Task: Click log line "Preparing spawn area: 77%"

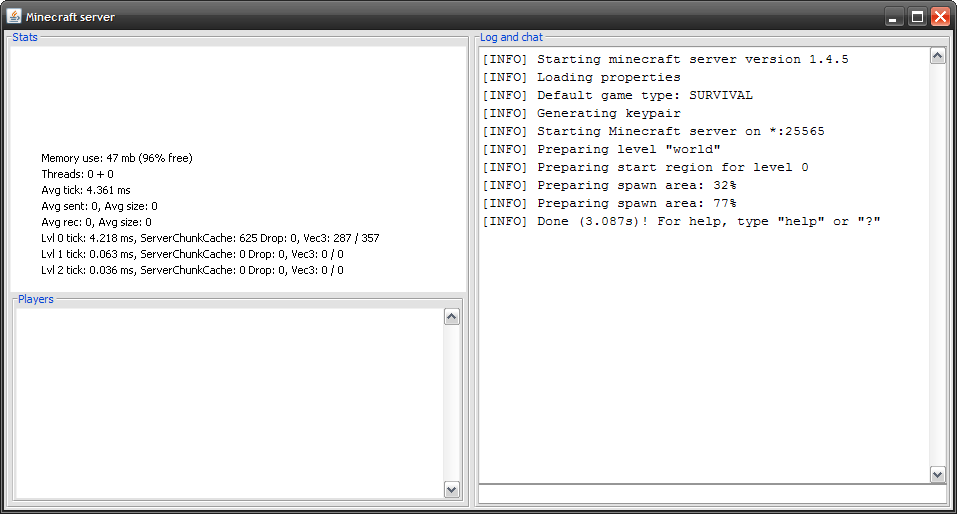Action: (610, 203)
